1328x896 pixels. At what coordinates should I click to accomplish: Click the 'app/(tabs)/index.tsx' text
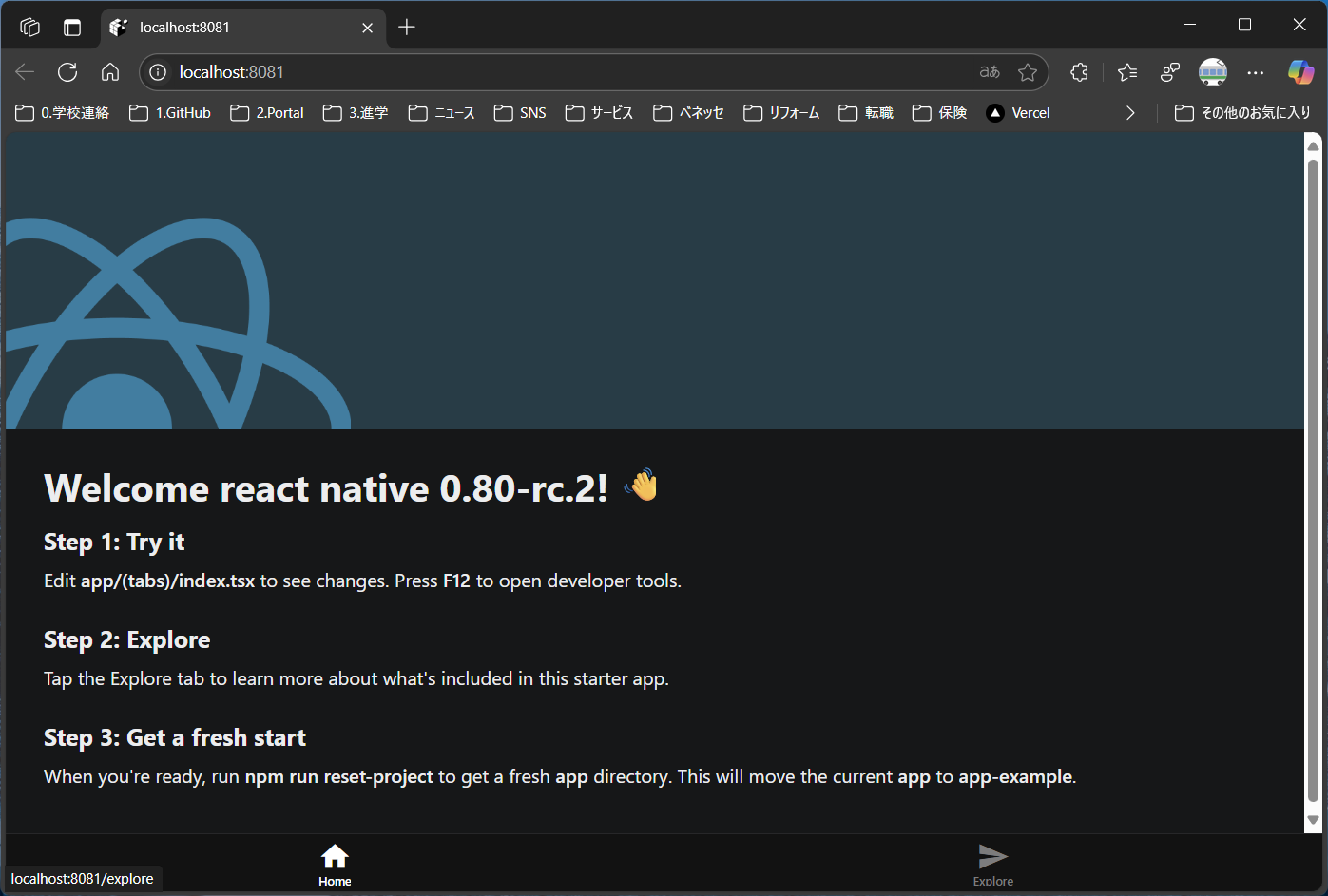(168, 581)
